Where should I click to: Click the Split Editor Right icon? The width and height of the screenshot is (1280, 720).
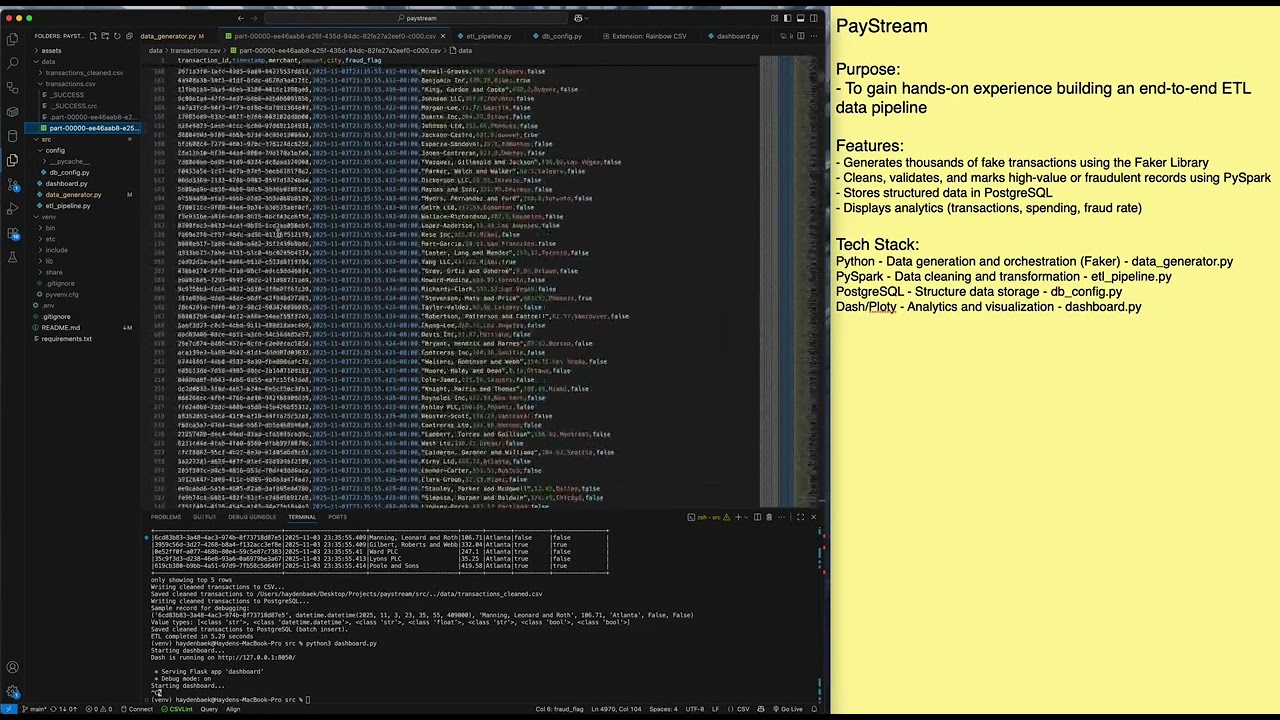click(x=802, y=36)
